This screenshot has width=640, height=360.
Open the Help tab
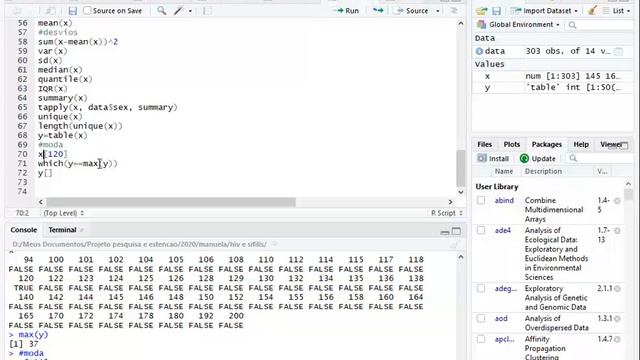[x=581, y=144]
